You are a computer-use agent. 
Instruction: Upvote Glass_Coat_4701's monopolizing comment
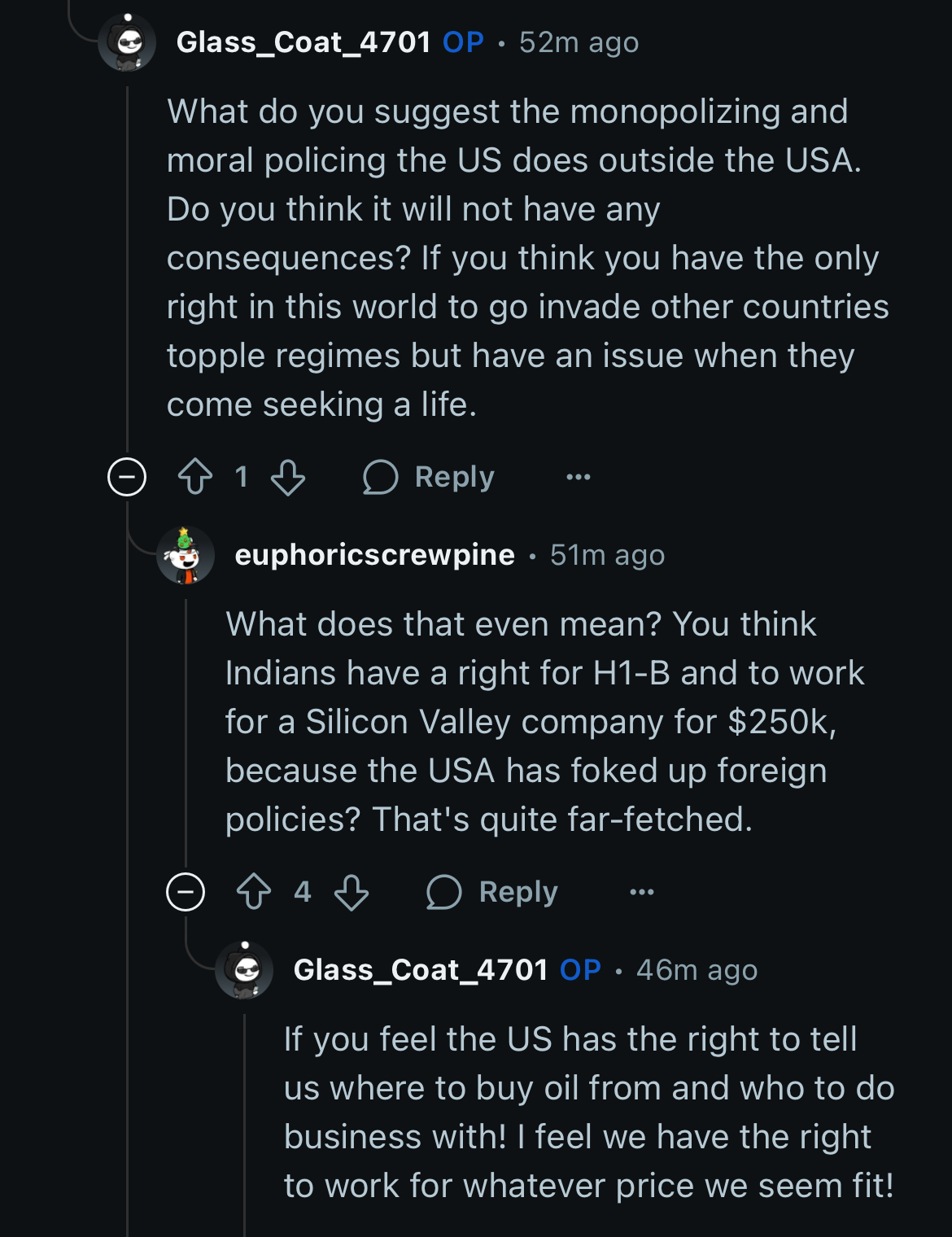(195, 477)
